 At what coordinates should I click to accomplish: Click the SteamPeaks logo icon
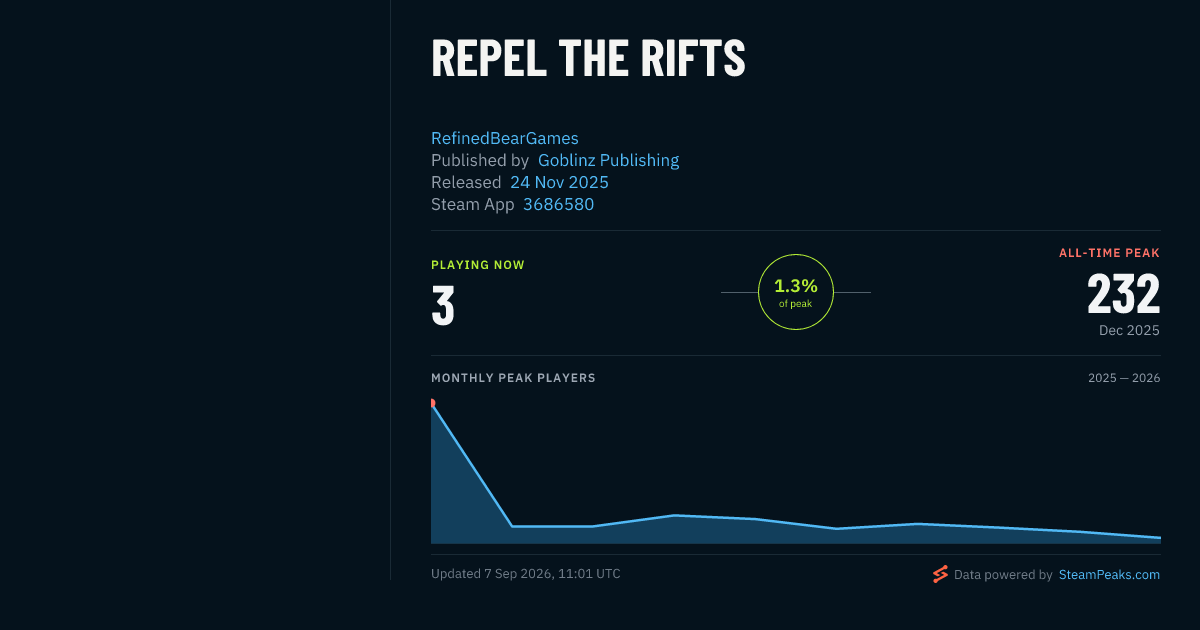click(x=940, y=574)
